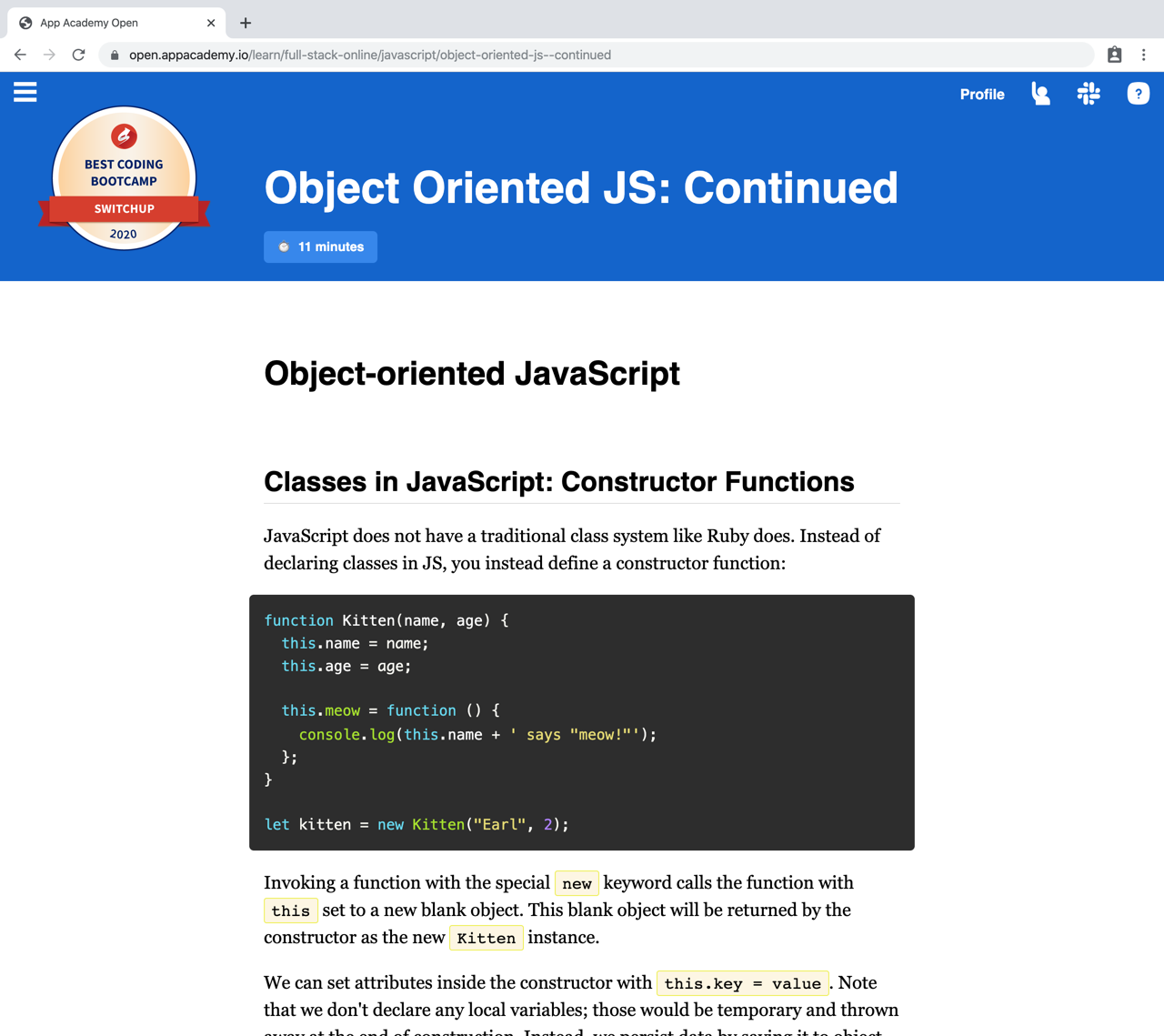This screenshot has height=1036, width=1164.
Task: Click the forward navigation arrow
Action: pos(49,55)
